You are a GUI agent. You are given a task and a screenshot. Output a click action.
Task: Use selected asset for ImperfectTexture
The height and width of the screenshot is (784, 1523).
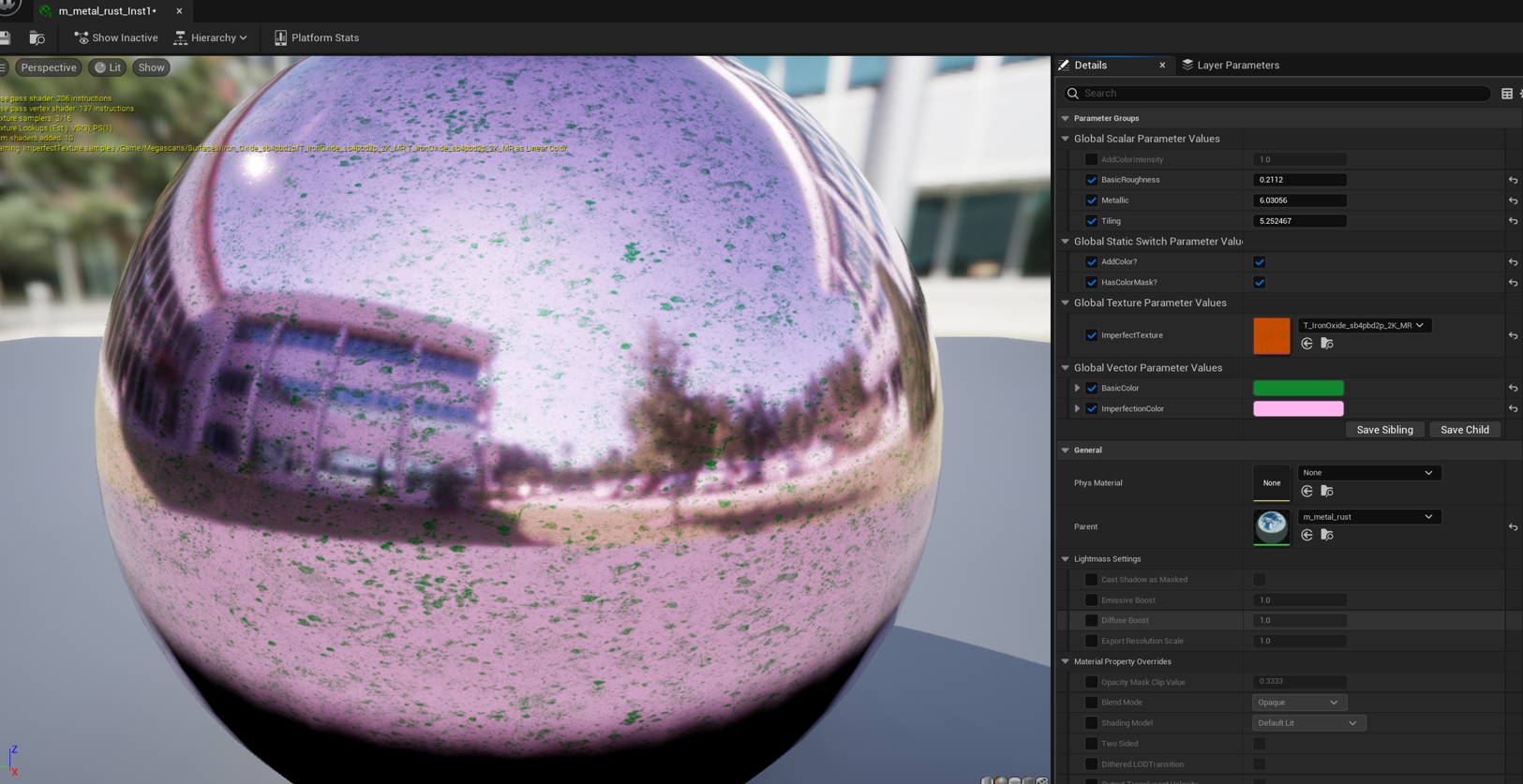1306,344
